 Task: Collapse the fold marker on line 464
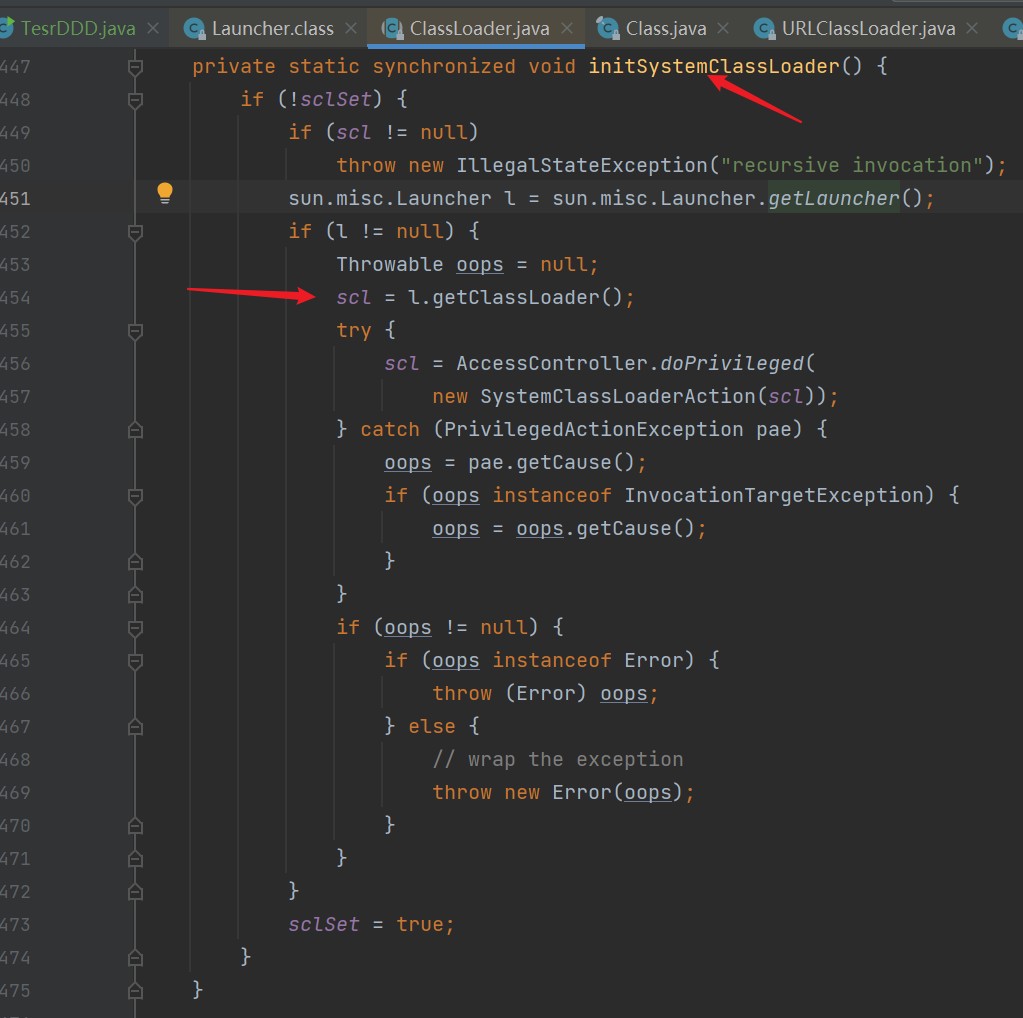[135, 628]
